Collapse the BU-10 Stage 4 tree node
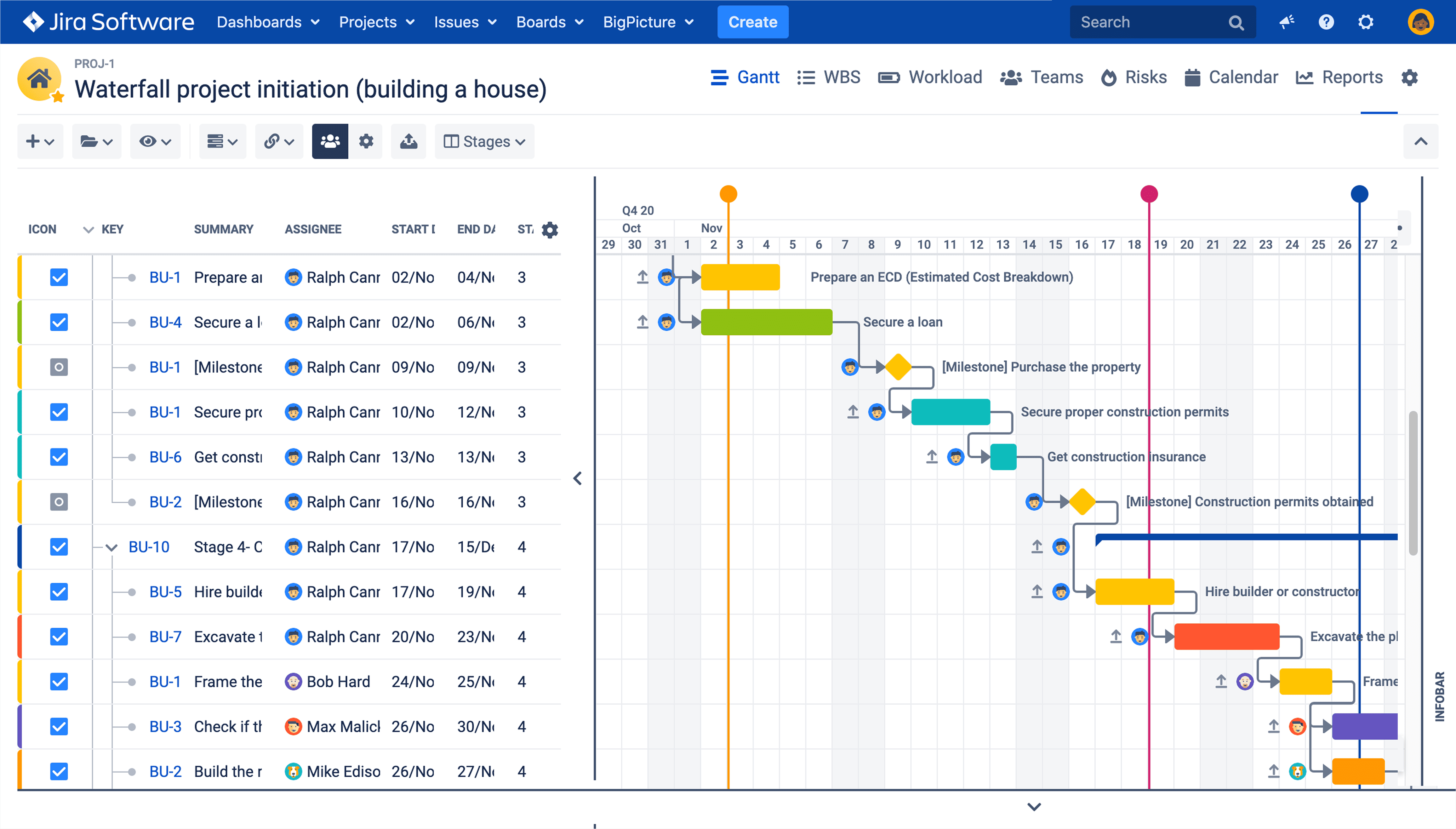 pyautogui.click(x=111, y=548)
